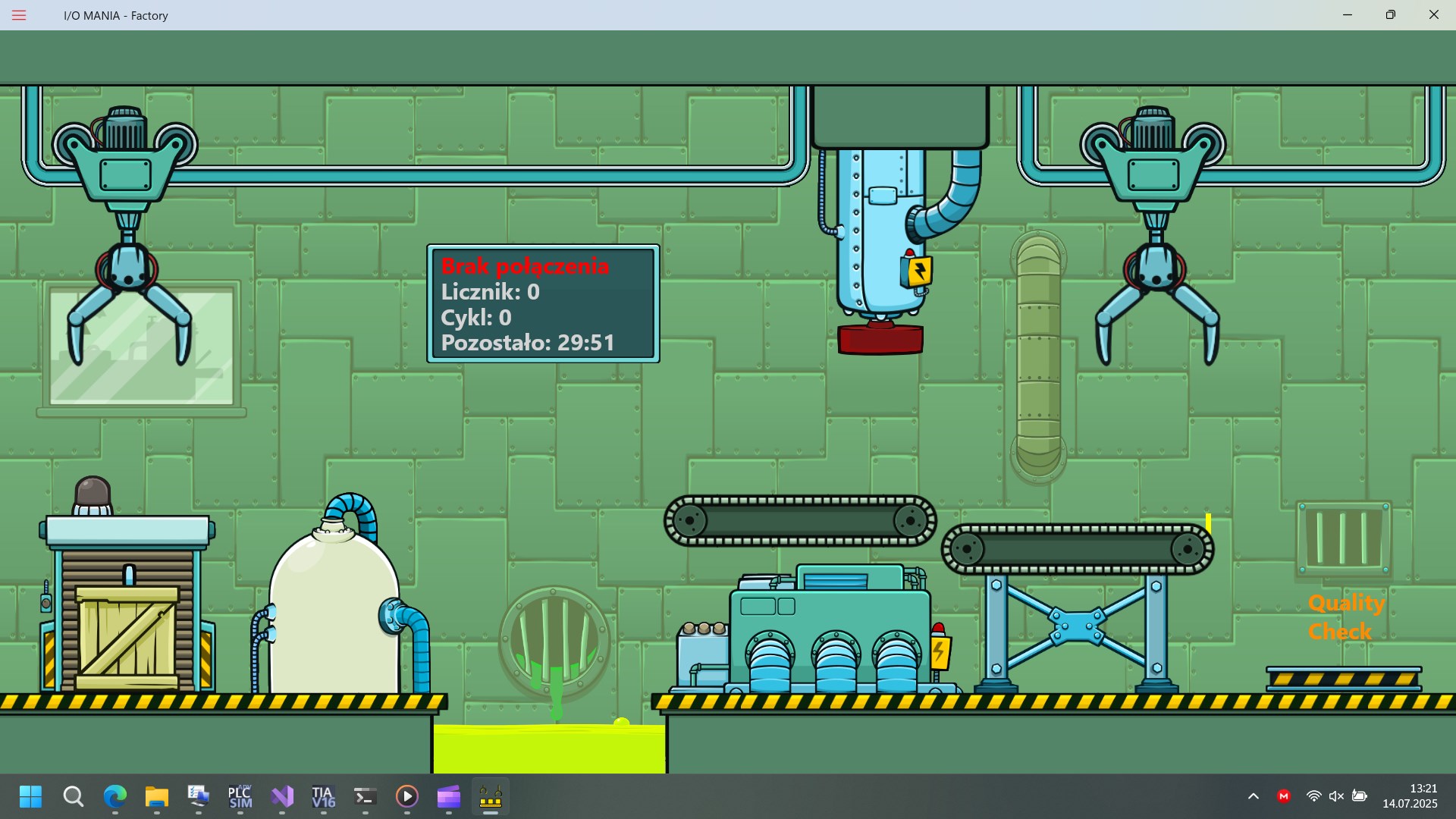Open PLCSIM Advanced from the taskbar
Viewport: 1456px width, 819px height.
click(x=240, y=797)
